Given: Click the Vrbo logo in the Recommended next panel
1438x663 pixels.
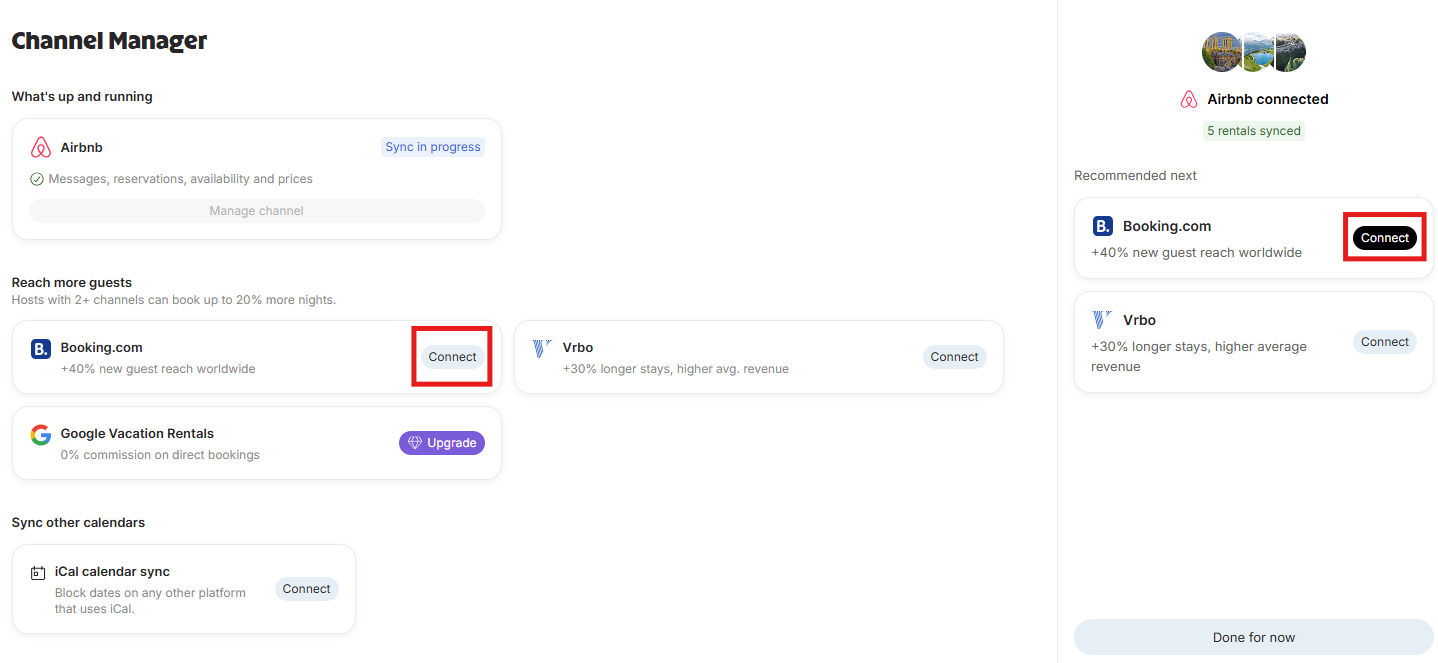Looking at the screenshot, I should [1102, 320].
